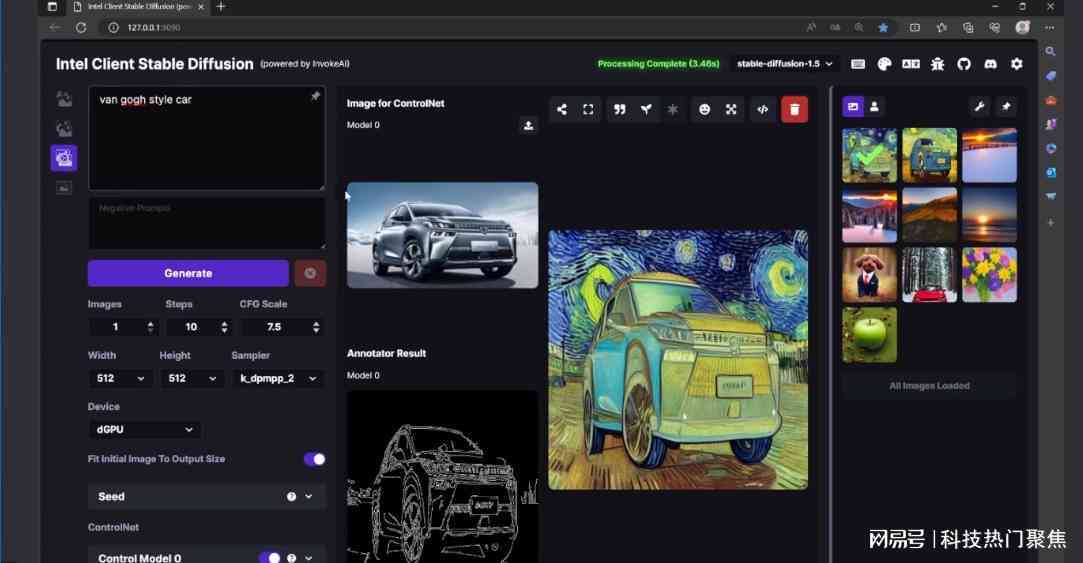This screenshot has width=1083, height=563.
Task: Toggle Fit Initial Image To Output Size
Action: 314,459
